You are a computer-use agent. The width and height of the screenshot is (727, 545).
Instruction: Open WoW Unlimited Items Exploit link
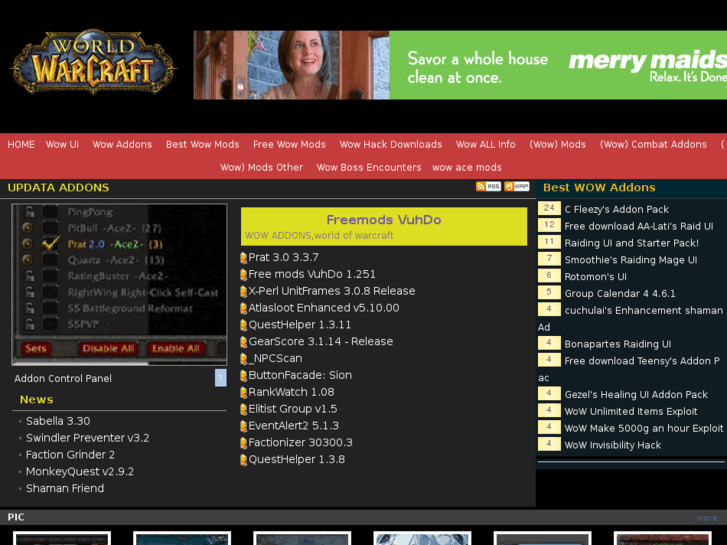[x=631, y=411]
